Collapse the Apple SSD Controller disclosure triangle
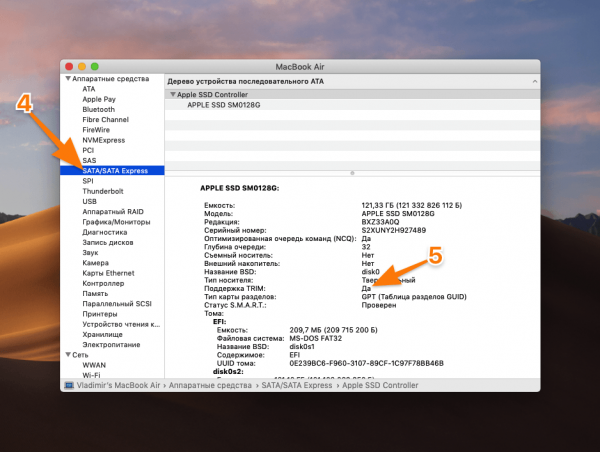The height and width of the screenshot is (452, 600). tap(173, 94)
